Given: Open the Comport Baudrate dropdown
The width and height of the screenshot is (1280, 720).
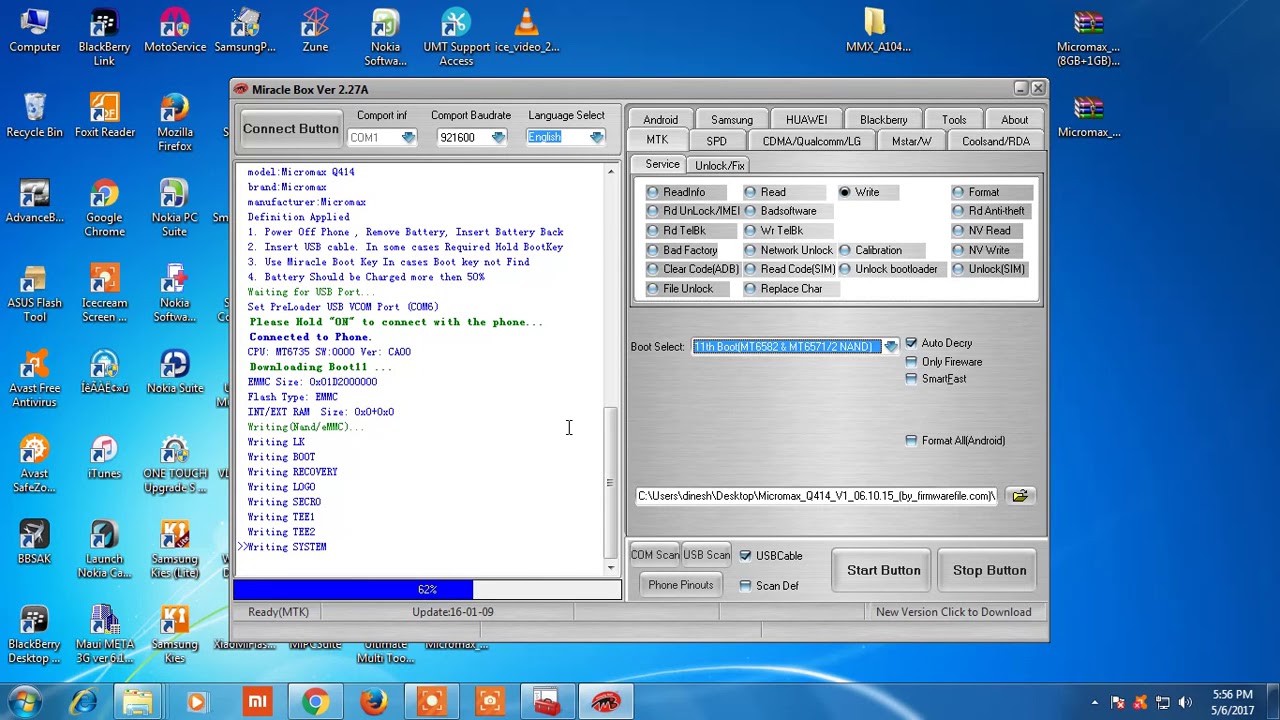Looking at the screenshot, I should click(x=498, y=138).
